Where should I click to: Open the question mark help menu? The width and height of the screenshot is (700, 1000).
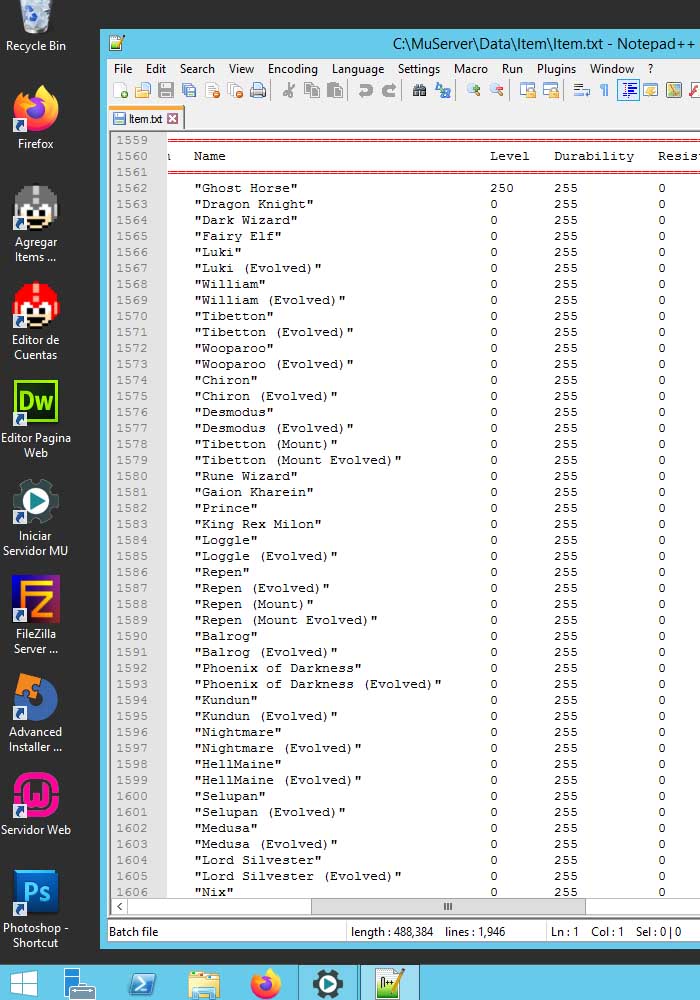click(x=650, y=69)
